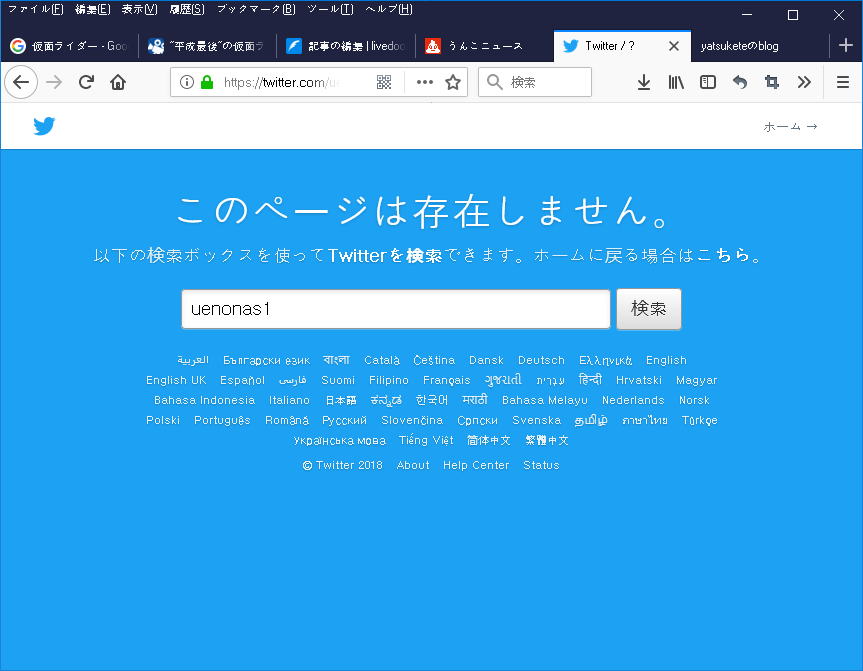Select Português language link
Image resolution: width=863 pixels, height=671 pixels.
222,420
